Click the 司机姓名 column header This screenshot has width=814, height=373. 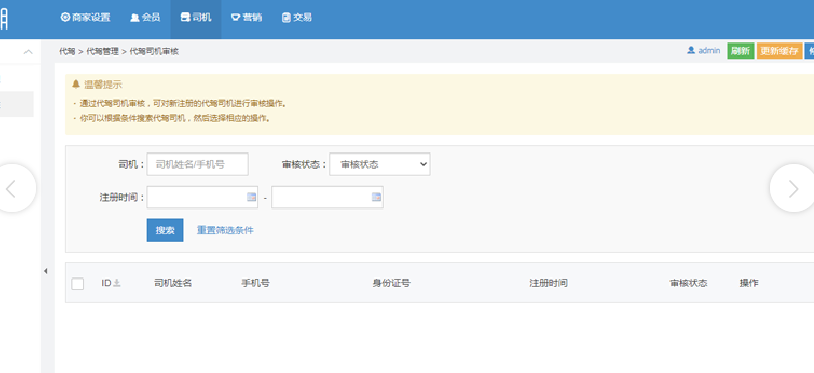pyautogui.click(x=173, y=283)
